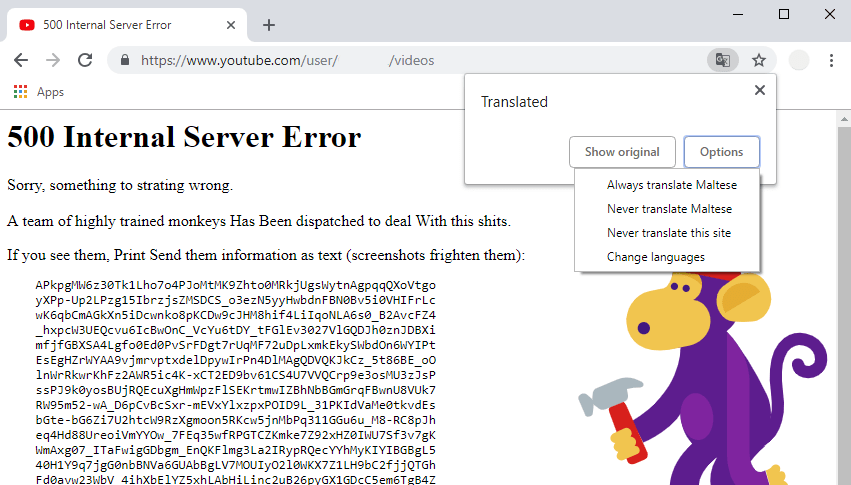Close the Translated popup
The image size is (851, 485).
coord(760,90)
